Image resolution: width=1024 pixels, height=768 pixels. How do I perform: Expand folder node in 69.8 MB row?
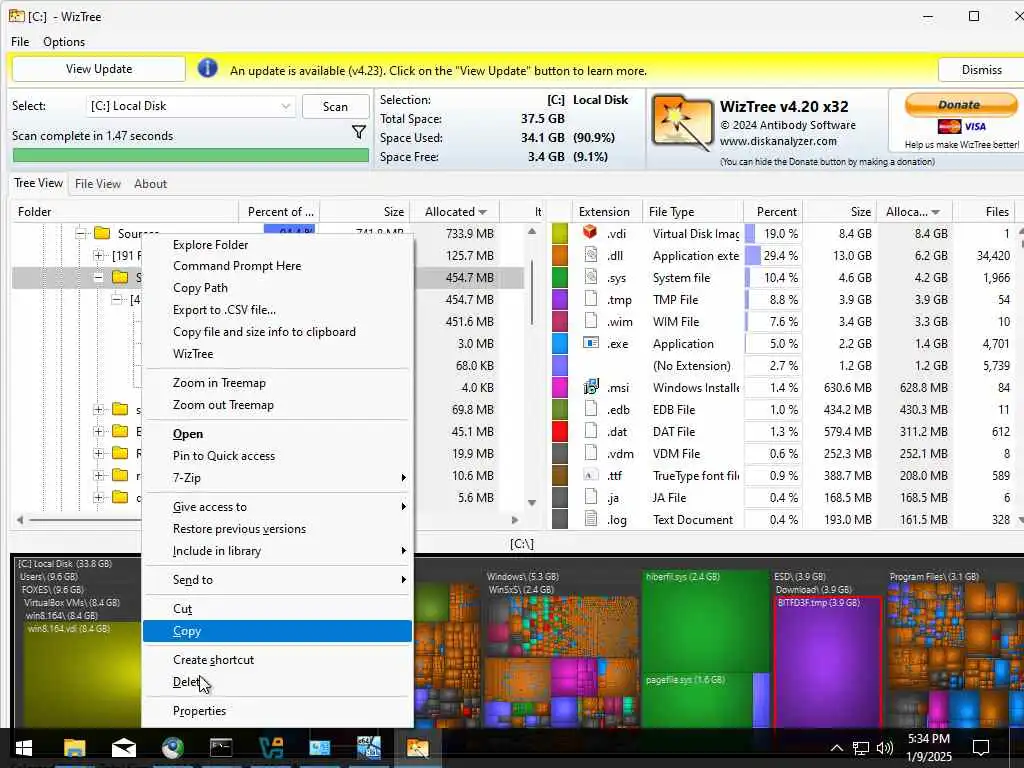[x=99, y=409]
